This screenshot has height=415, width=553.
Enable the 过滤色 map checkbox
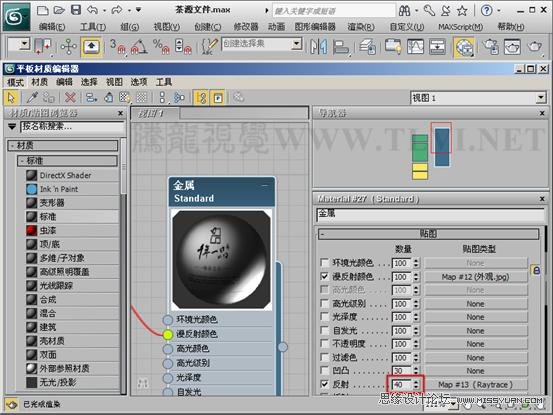(324, 357)
